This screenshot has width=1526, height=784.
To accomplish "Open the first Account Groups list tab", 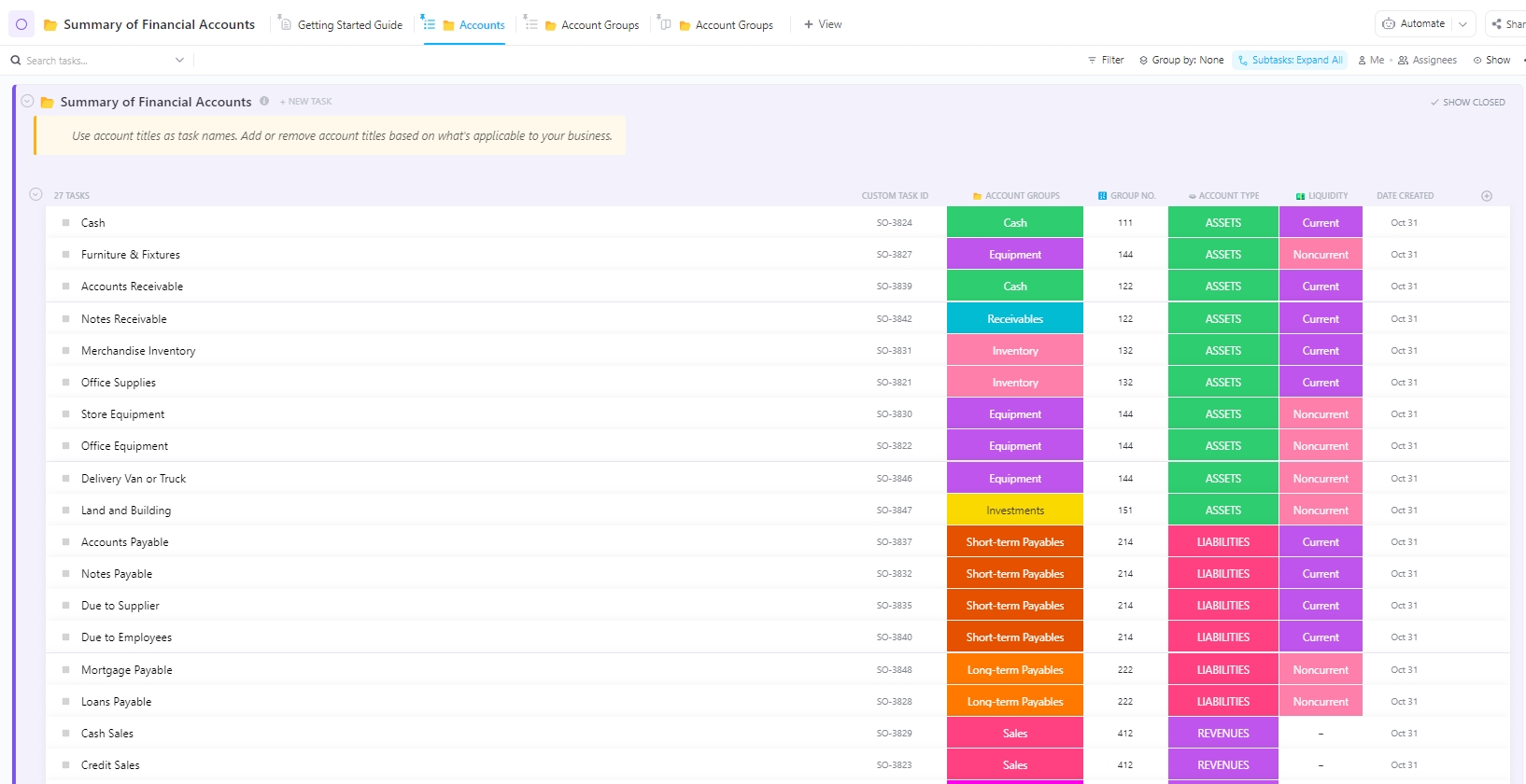I will [582, 24].
